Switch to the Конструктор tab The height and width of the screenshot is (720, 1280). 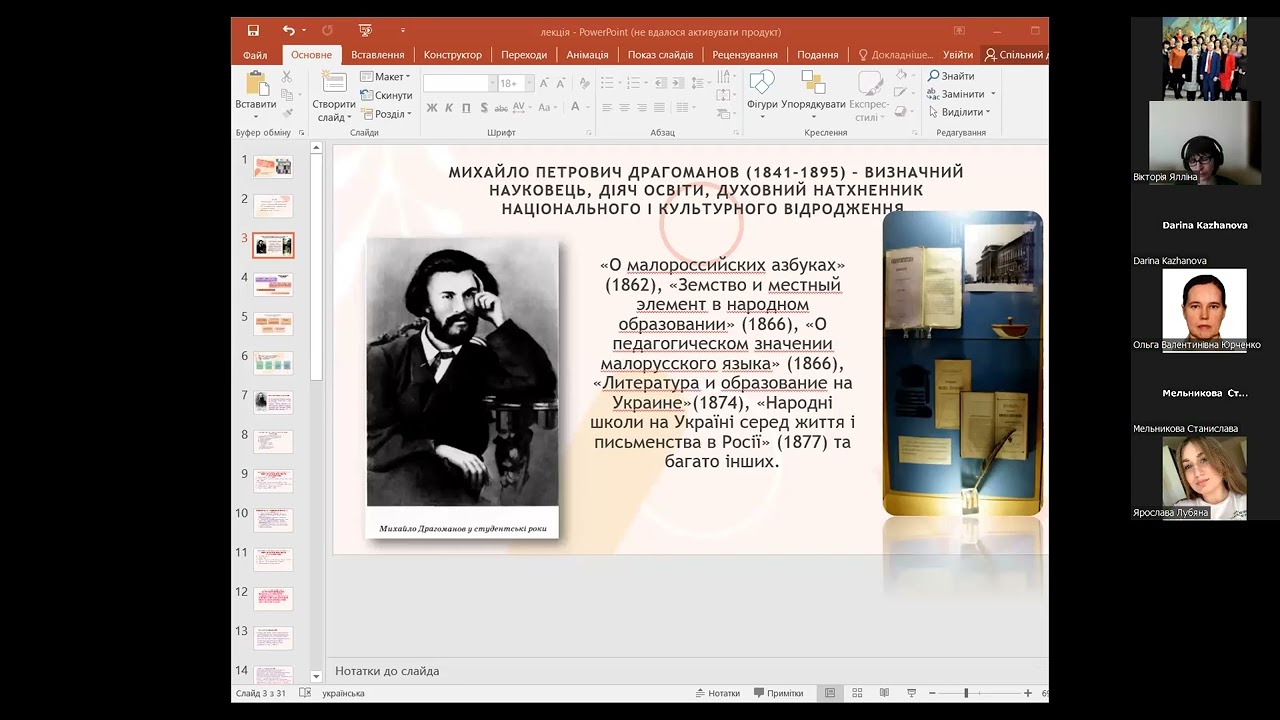tap(452, 55)
